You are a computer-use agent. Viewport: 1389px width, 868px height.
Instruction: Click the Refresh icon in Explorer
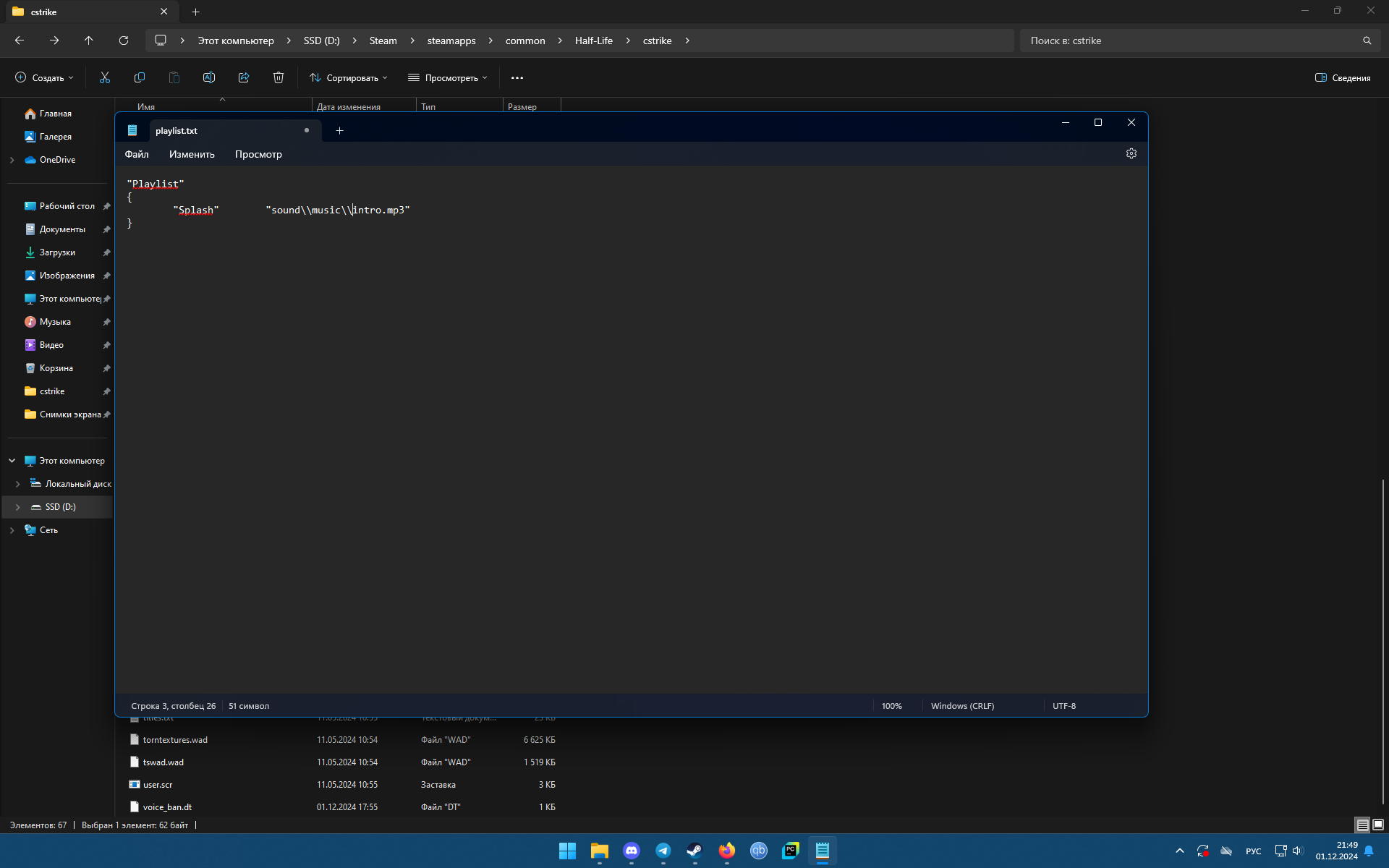pyautogui.click(x=124, y=41)
